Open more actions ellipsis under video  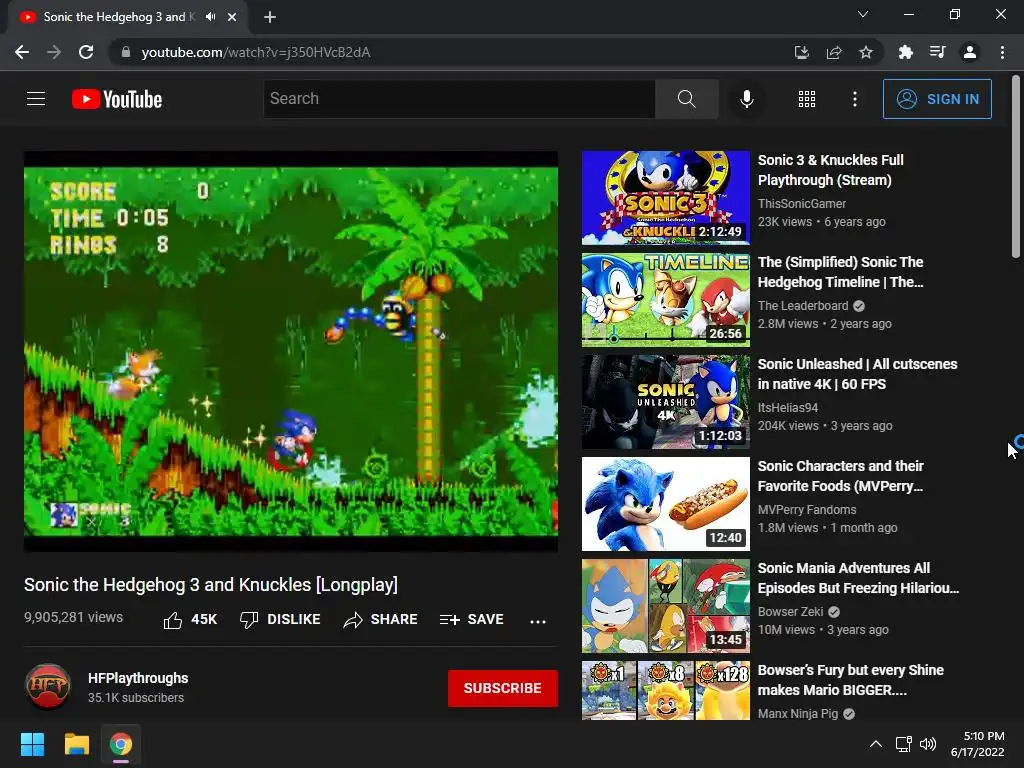click(x=537, y=621)
